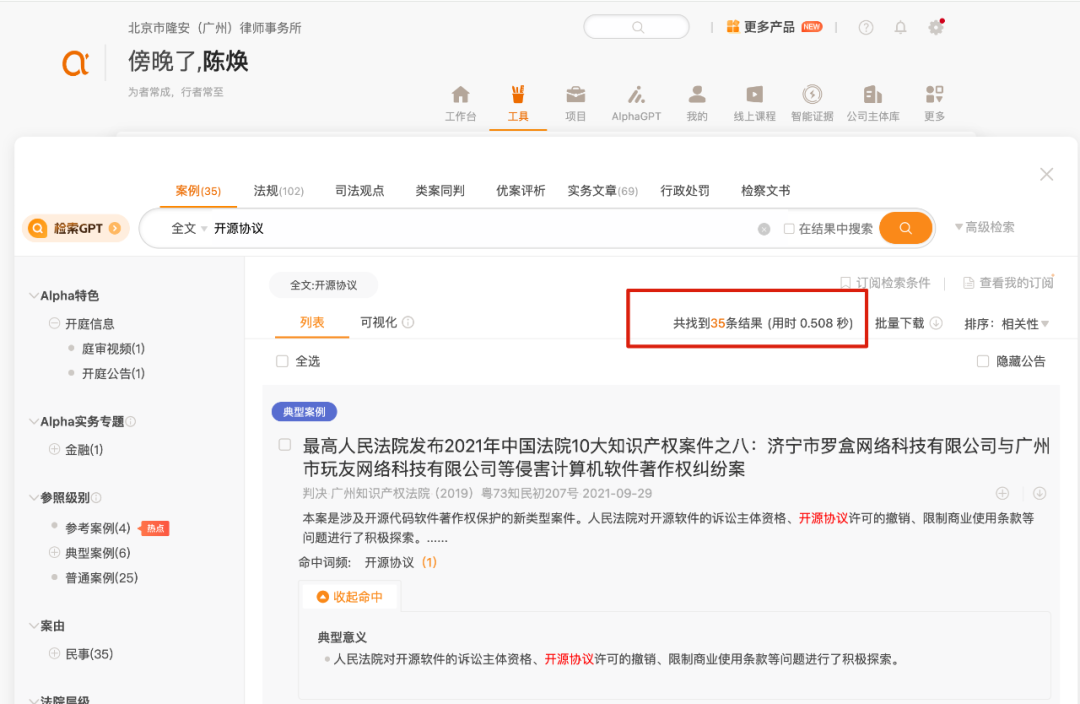Viewport: 1080px width, 704px height.
Task: Click download icon on first case result
Action: coord(1039,493)
